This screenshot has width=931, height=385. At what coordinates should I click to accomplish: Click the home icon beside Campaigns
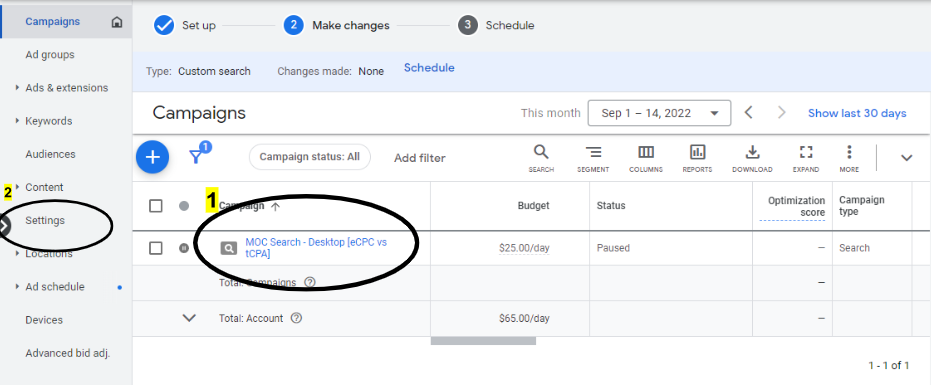tap(117, 22)
